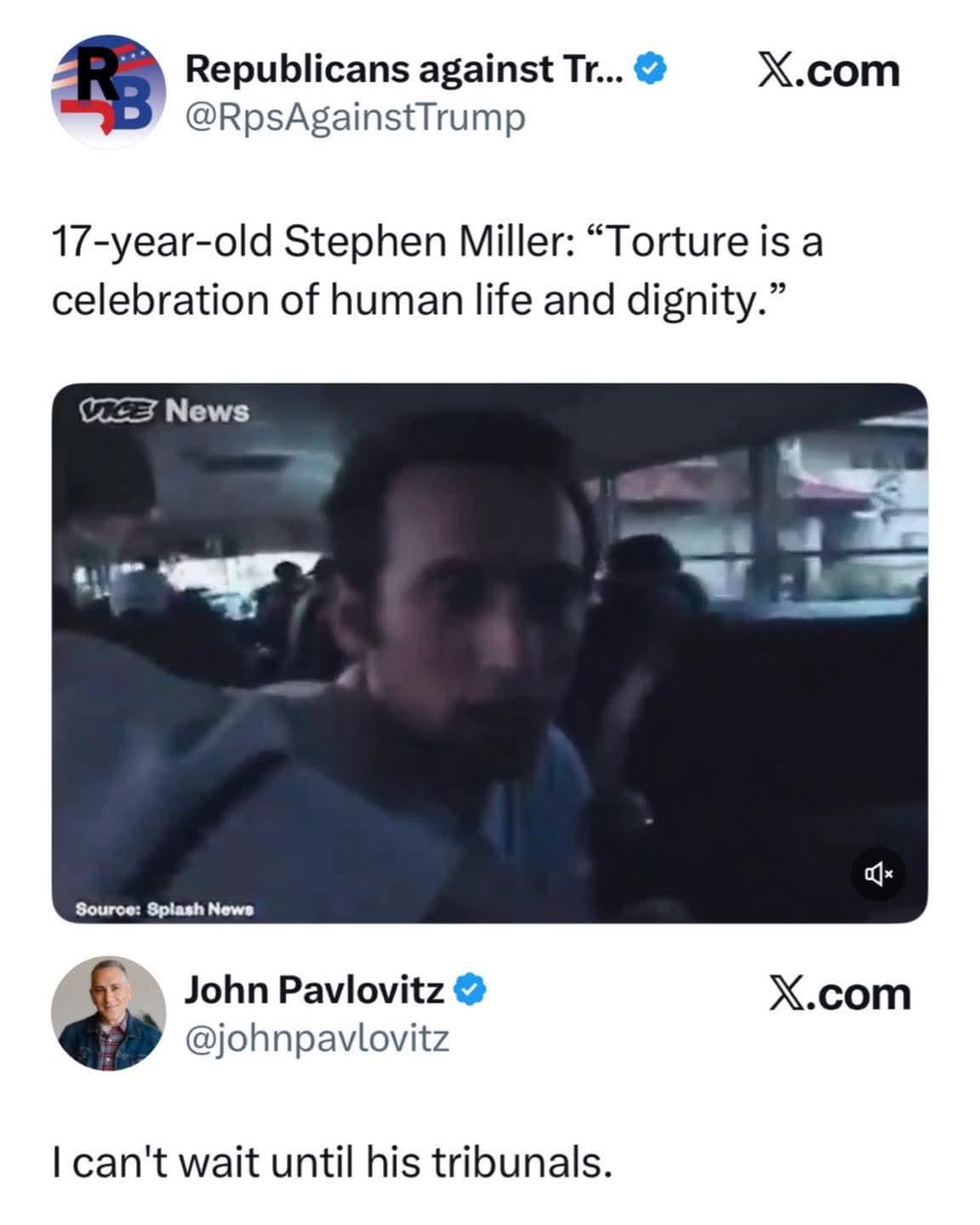This screenshot has width=980, height=1225.
Task: Toggle the video mute speaker icon
Action: (x=879, y=873)
